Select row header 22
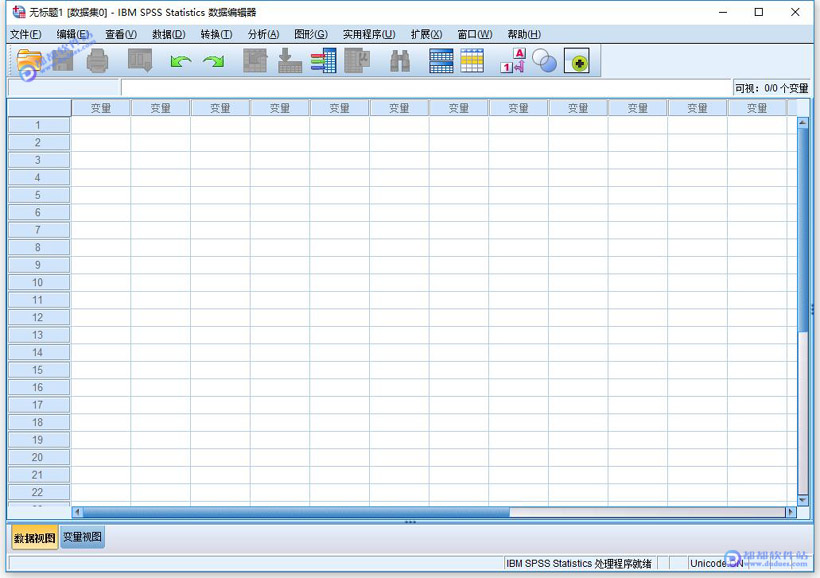 pyautogui.click(x=39, y=492)
